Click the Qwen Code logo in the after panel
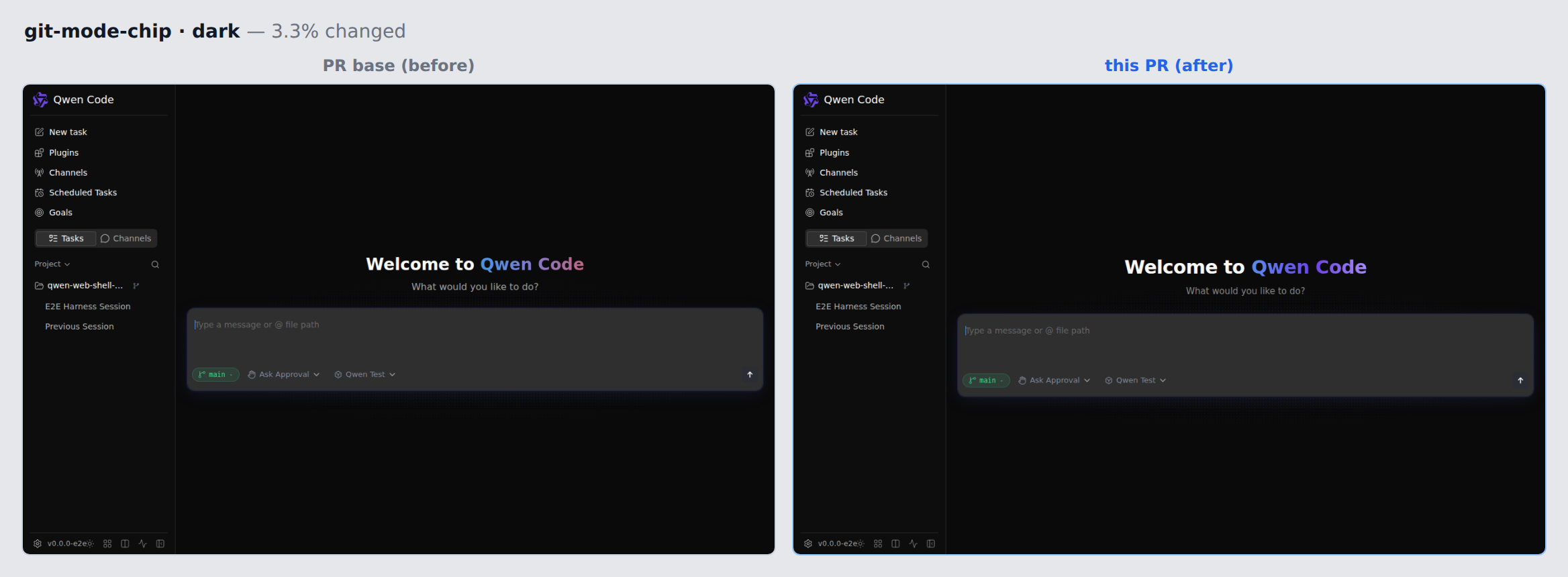The width and height of the screenshot is (1568, 577). click(811, 99)
